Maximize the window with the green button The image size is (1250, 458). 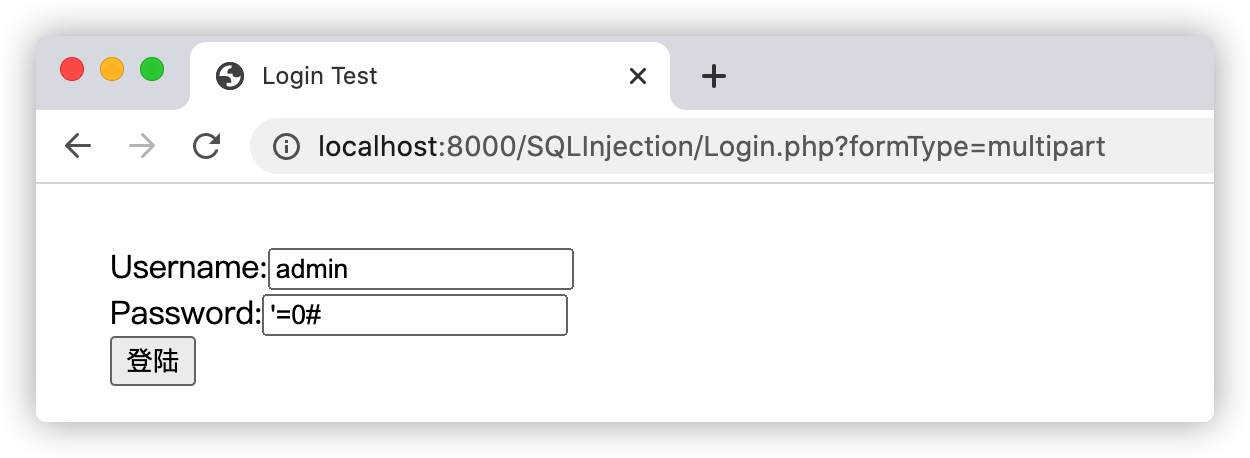(x=152, y=70)
